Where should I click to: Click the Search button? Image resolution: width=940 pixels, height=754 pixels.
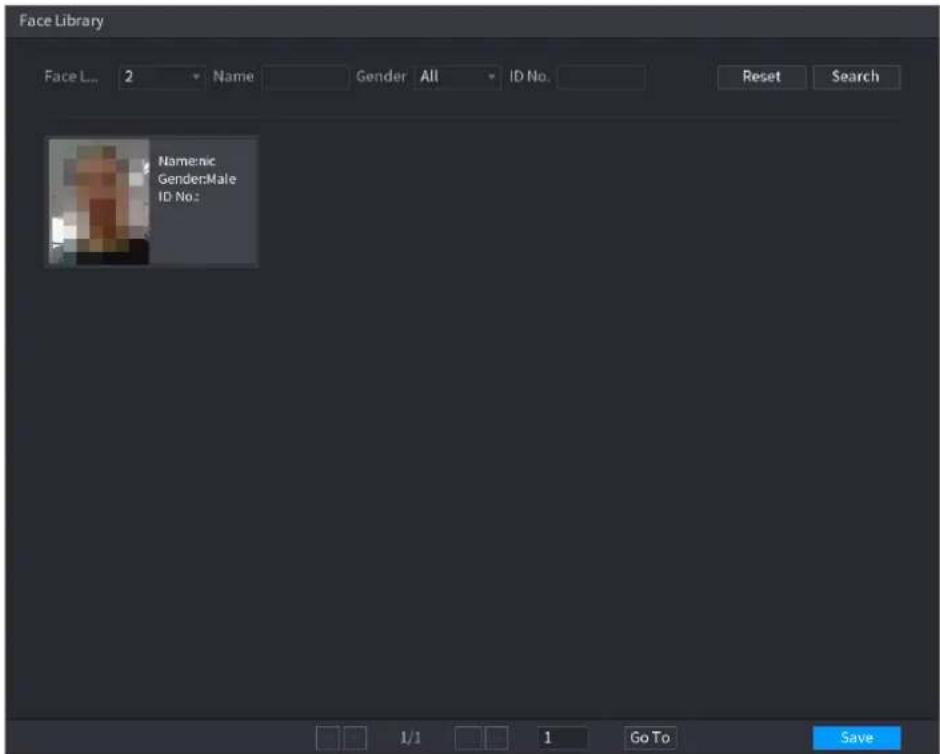tap(856, 77)
